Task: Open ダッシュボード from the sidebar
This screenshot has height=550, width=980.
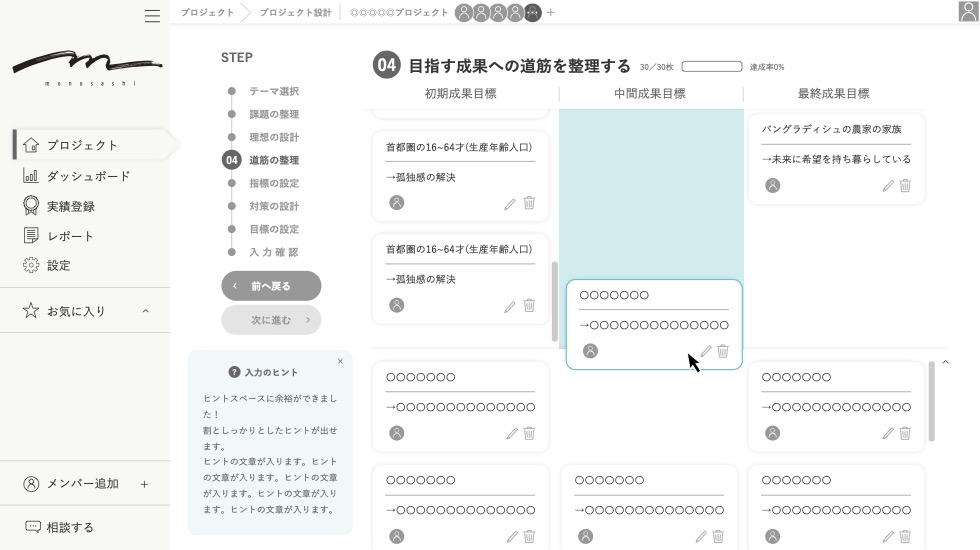Action: click(88, 176)
